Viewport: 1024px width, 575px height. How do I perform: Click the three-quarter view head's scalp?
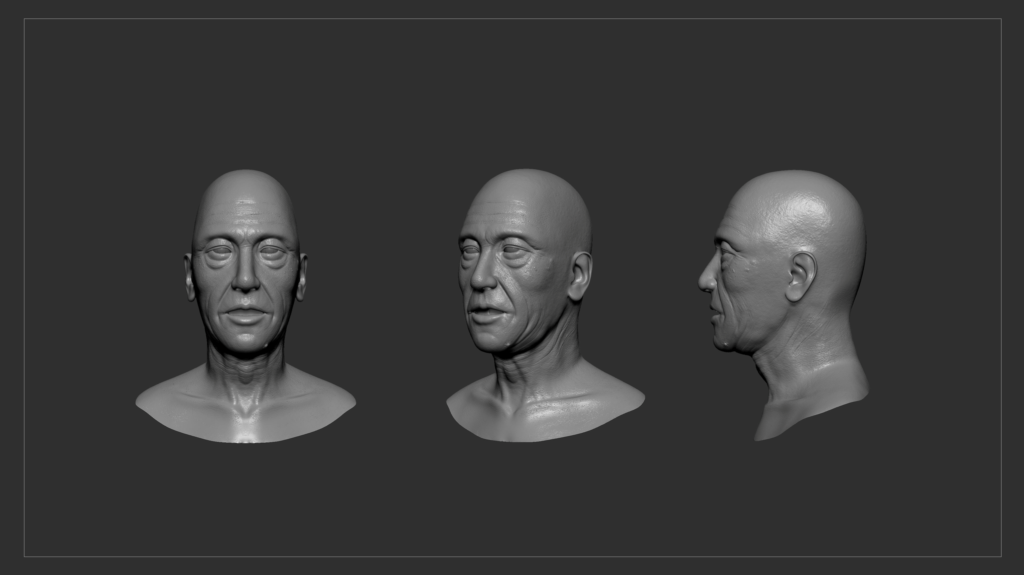coord(535,195)
